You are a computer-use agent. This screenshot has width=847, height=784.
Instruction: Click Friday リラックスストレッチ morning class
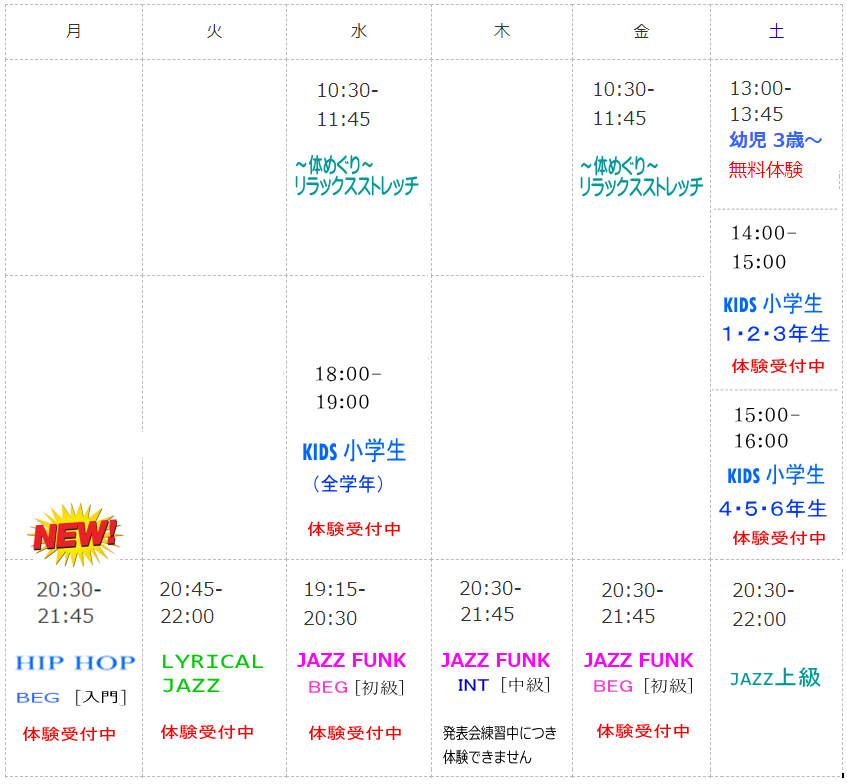point(640,176)
